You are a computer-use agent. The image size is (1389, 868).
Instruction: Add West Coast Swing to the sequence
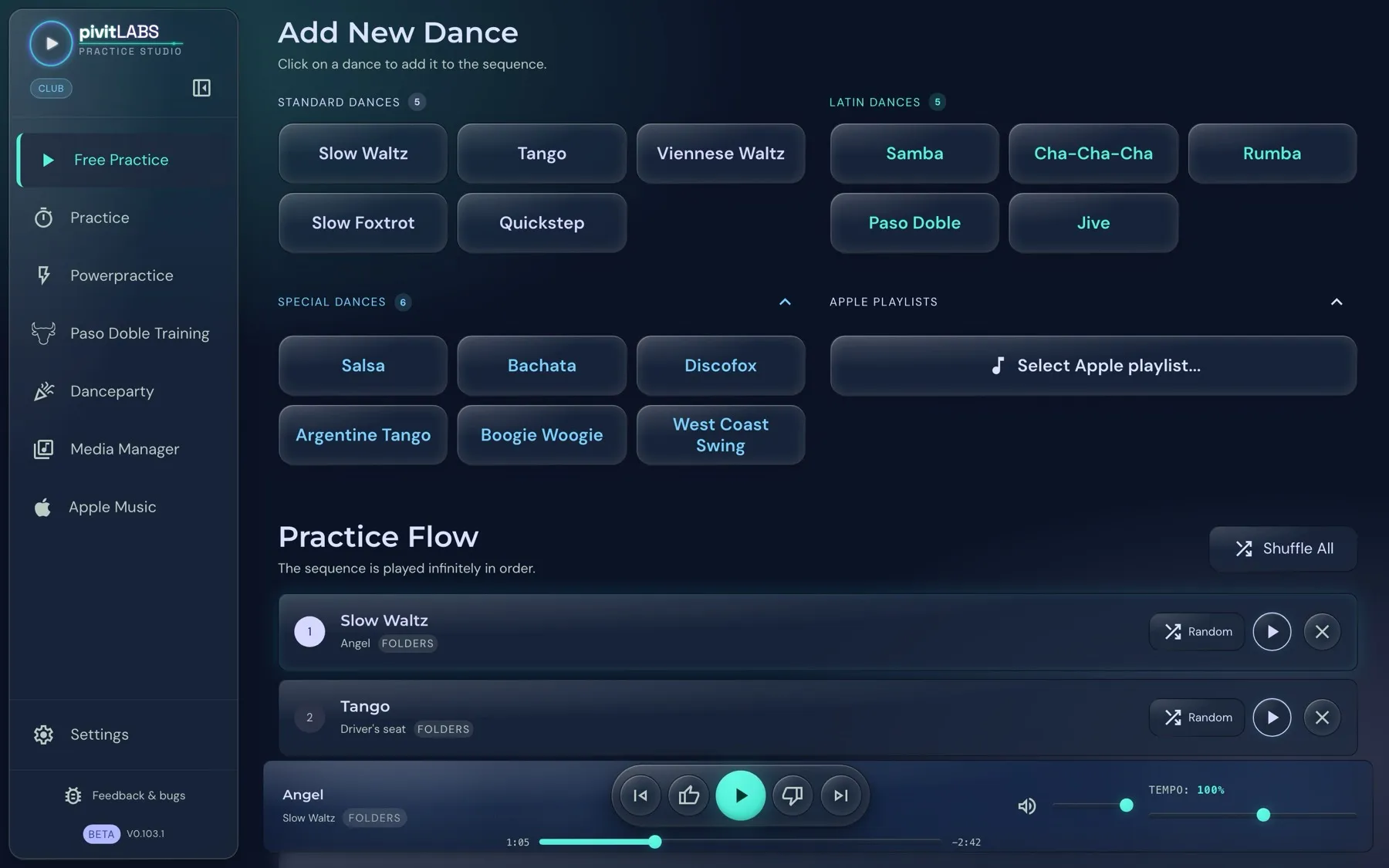[x=721, y=435]
